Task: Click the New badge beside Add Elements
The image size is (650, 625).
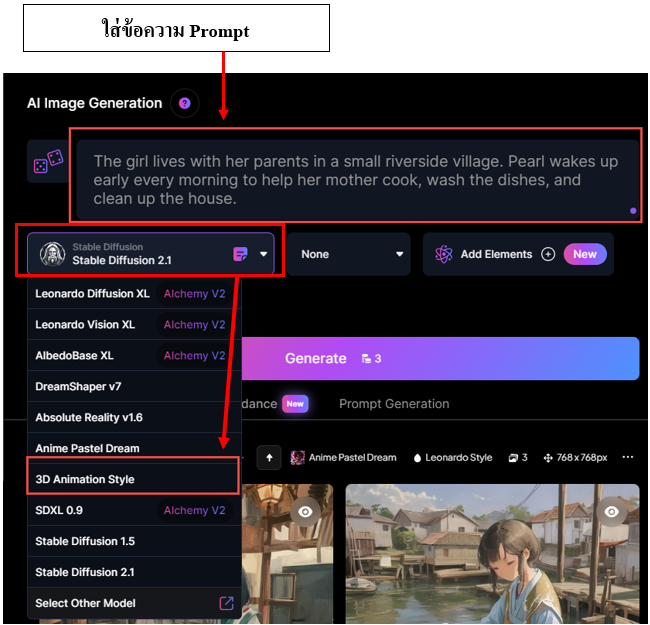Action: coord(585,254)
